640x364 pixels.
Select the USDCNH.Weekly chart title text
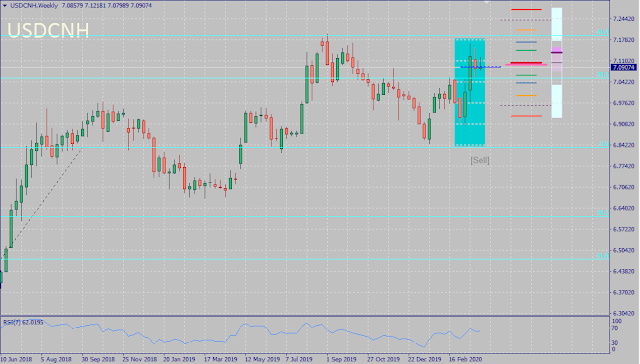[33, 6]
